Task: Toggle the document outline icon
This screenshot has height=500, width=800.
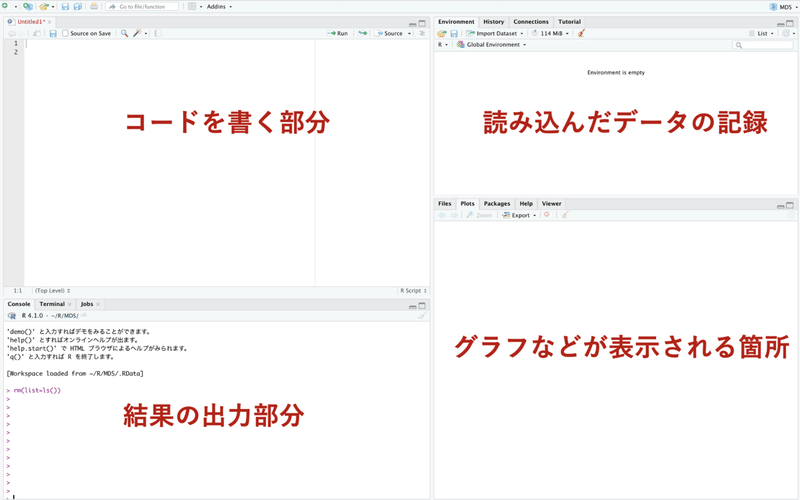Action: click(422, 33)
